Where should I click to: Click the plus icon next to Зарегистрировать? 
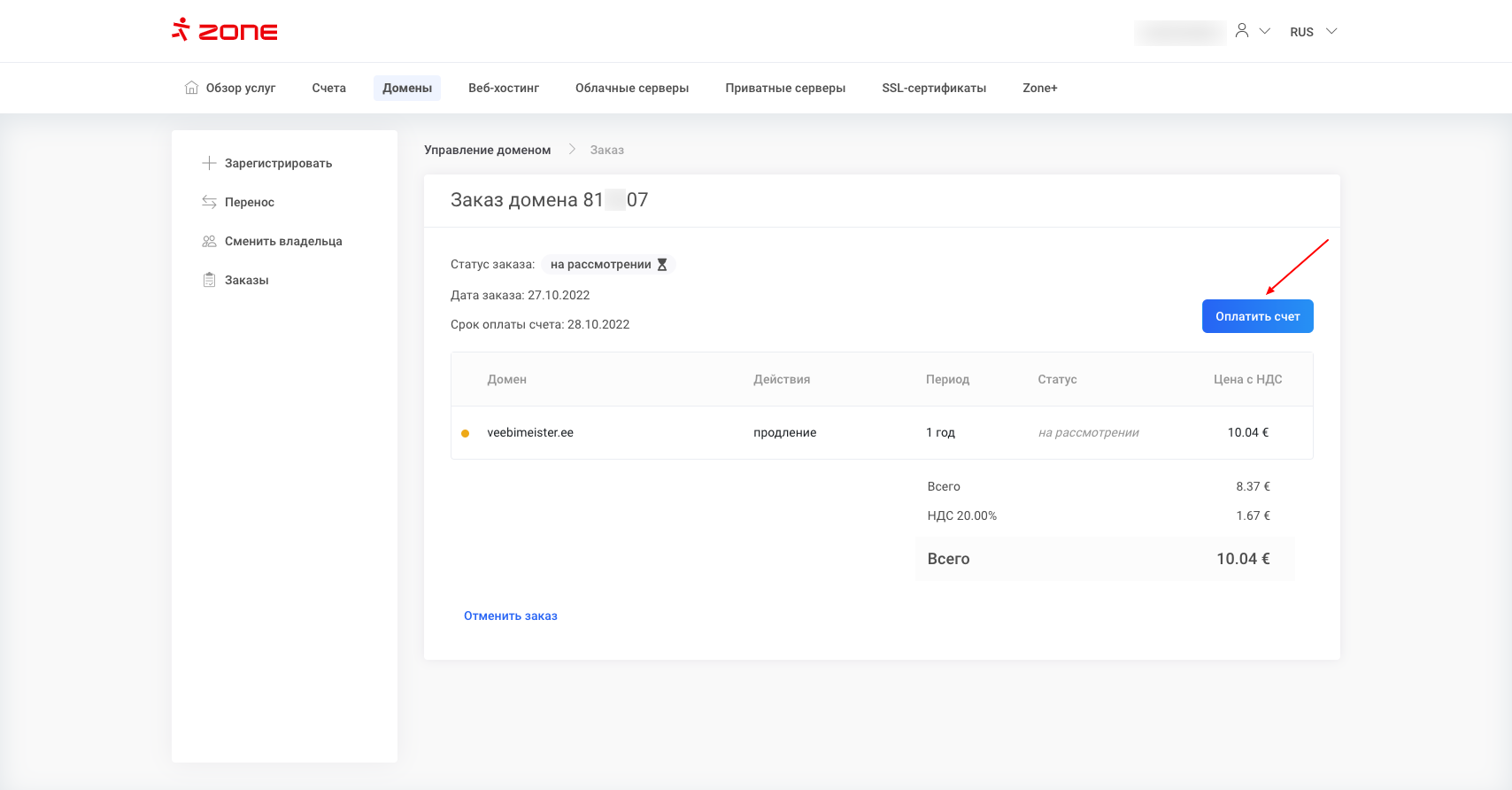point(209,163)
